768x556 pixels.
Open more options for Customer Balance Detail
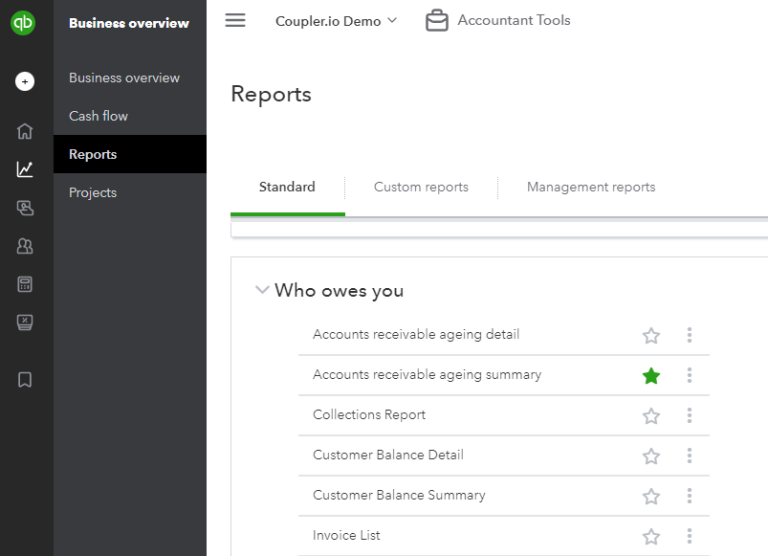pos(689,456)
